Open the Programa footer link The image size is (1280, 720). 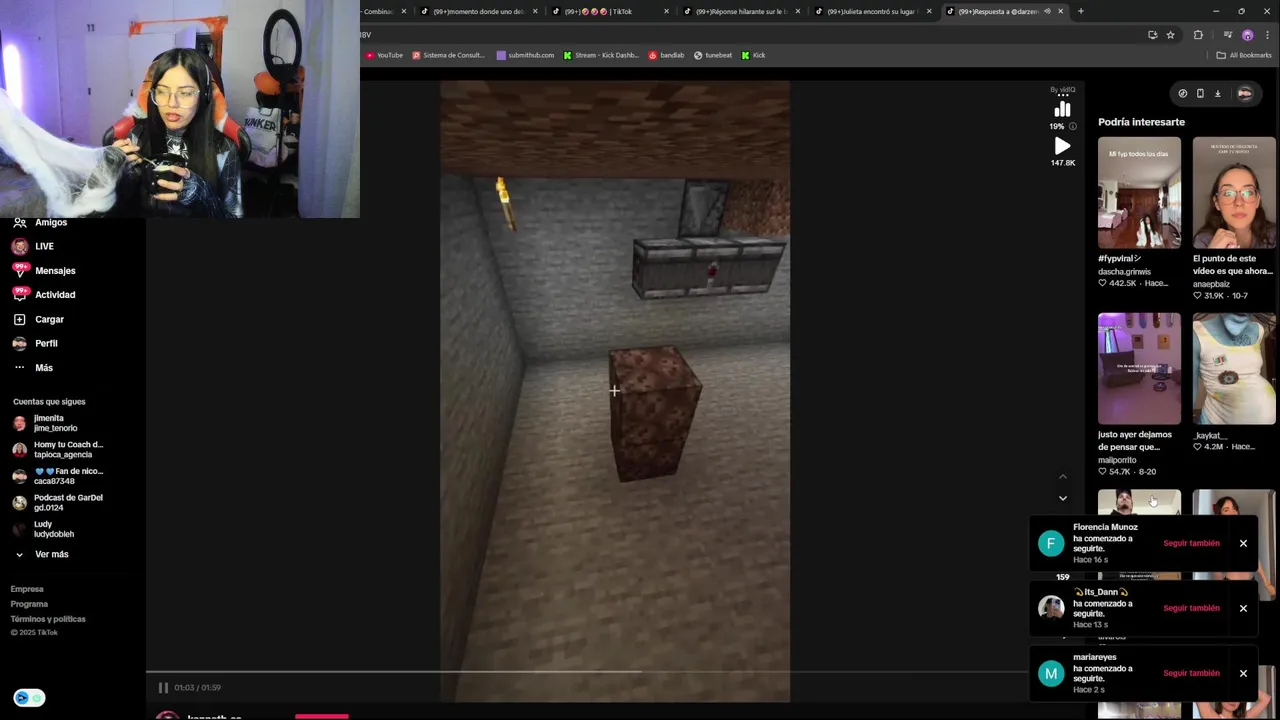pyautogui.click(x=29, y=604)
